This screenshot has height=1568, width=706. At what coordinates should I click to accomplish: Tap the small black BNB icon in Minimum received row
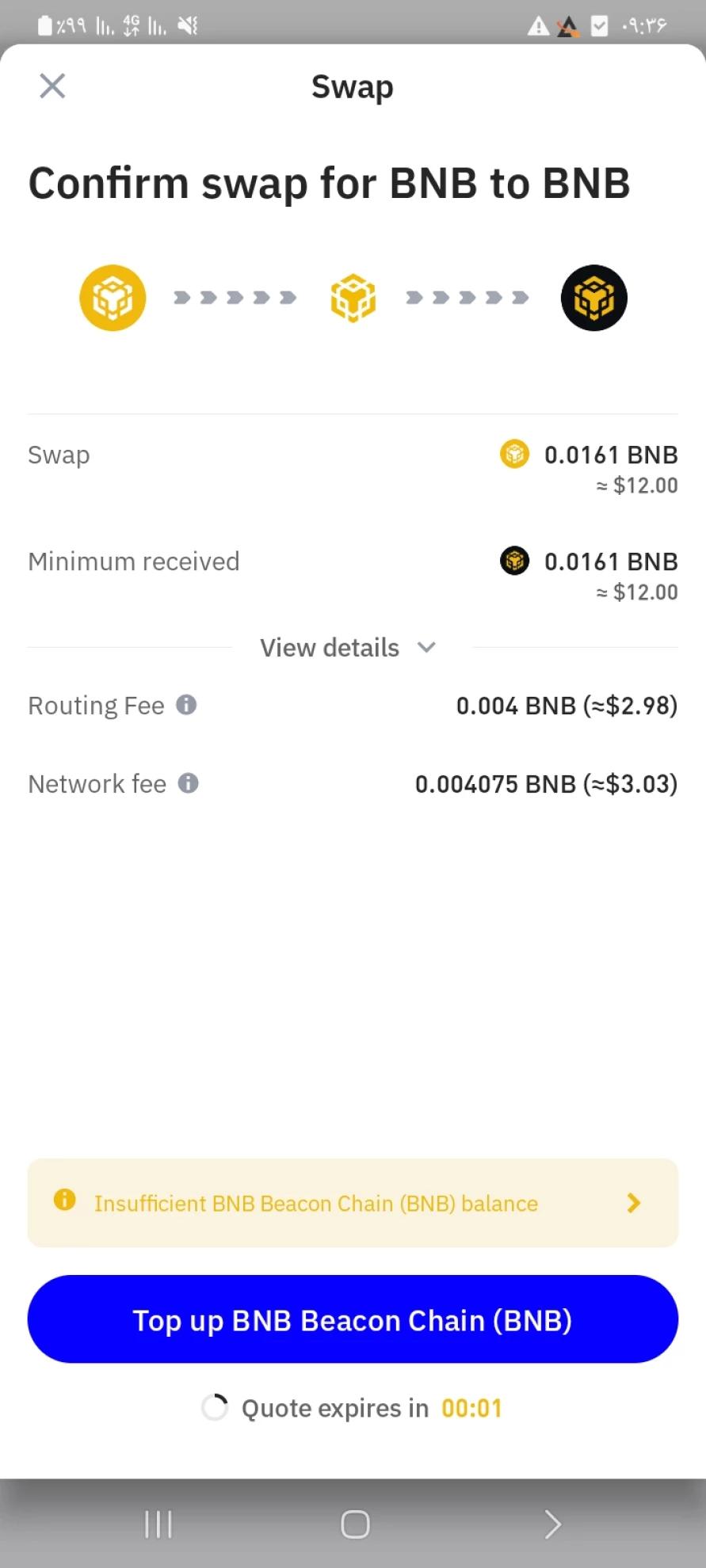pyautogui.click(x=514, y=561)
